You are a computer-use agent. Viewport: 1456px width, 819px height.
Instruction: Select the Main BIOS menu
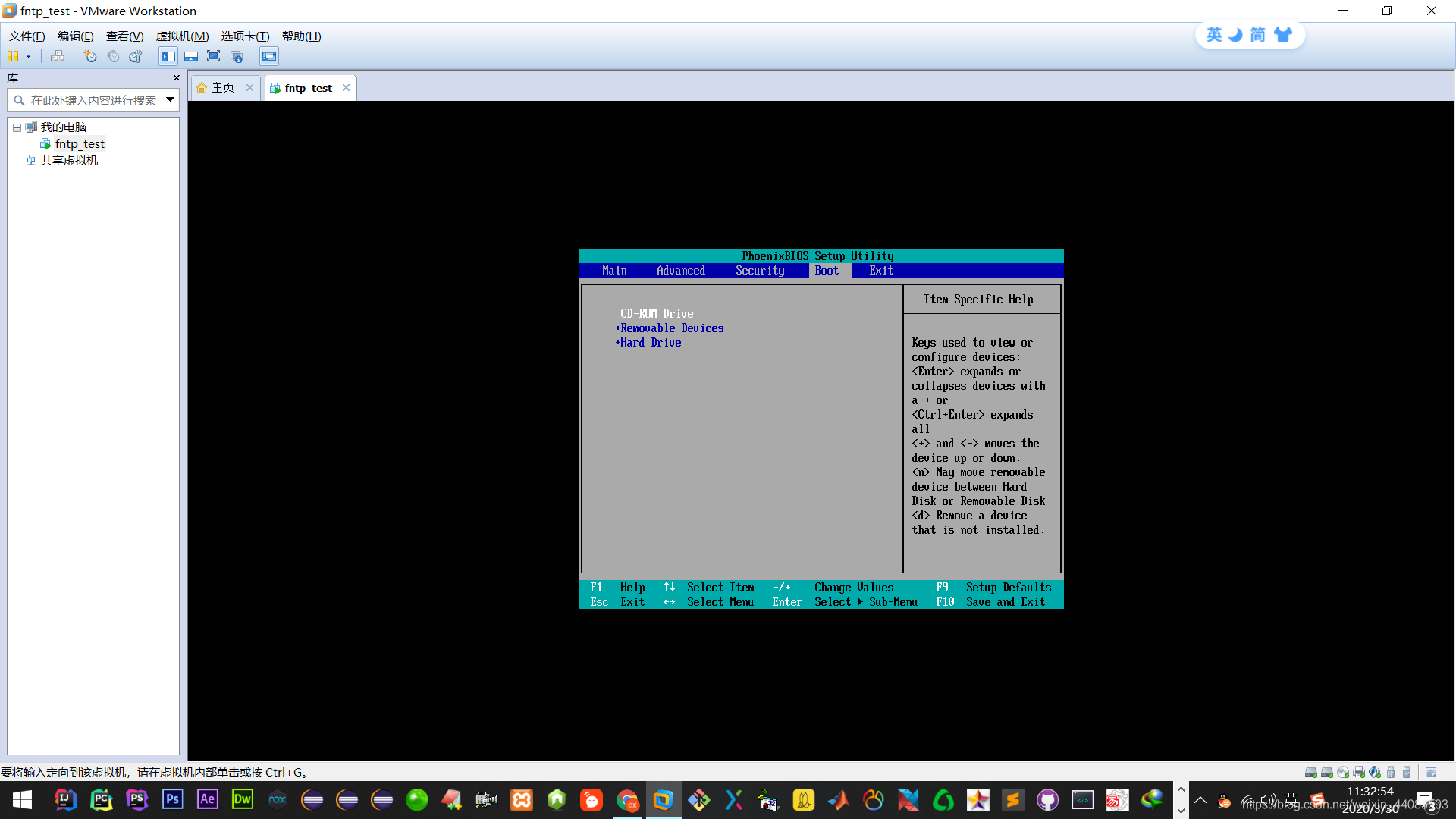coord(614,271)
